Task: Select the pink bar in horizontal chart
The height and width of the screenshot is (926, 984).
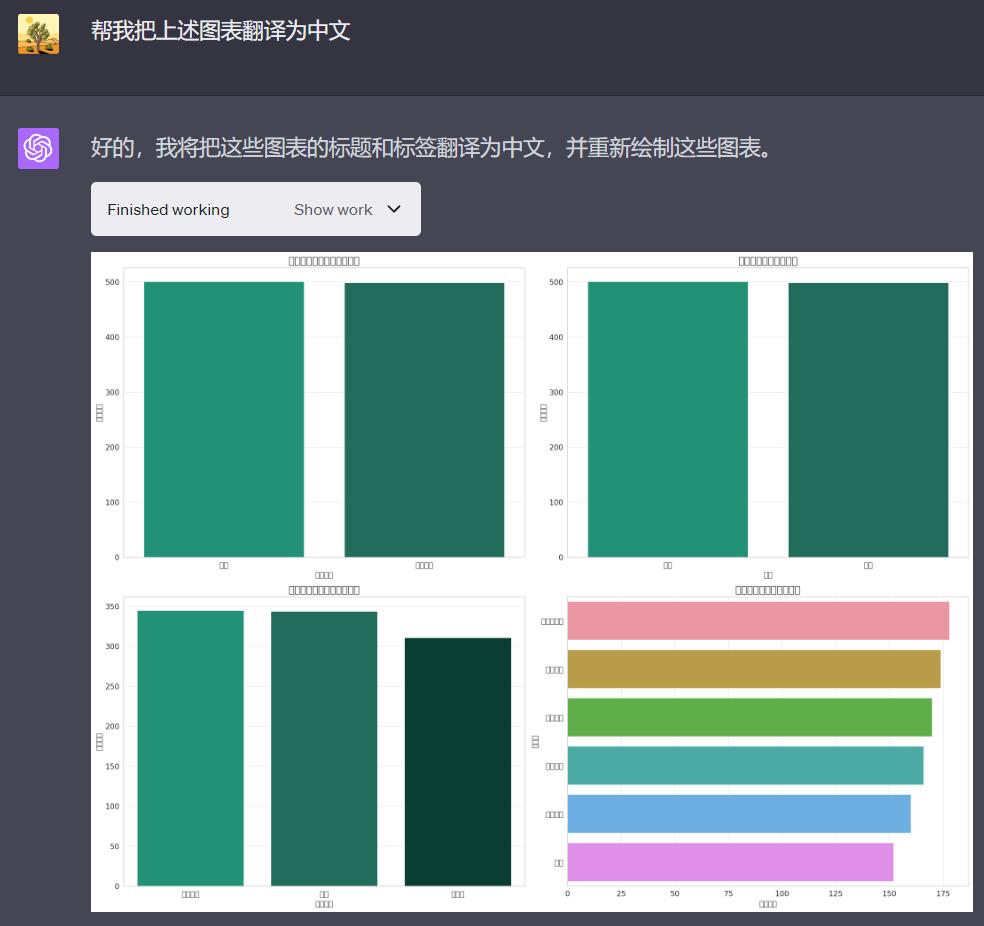Action: pos(757,621)
